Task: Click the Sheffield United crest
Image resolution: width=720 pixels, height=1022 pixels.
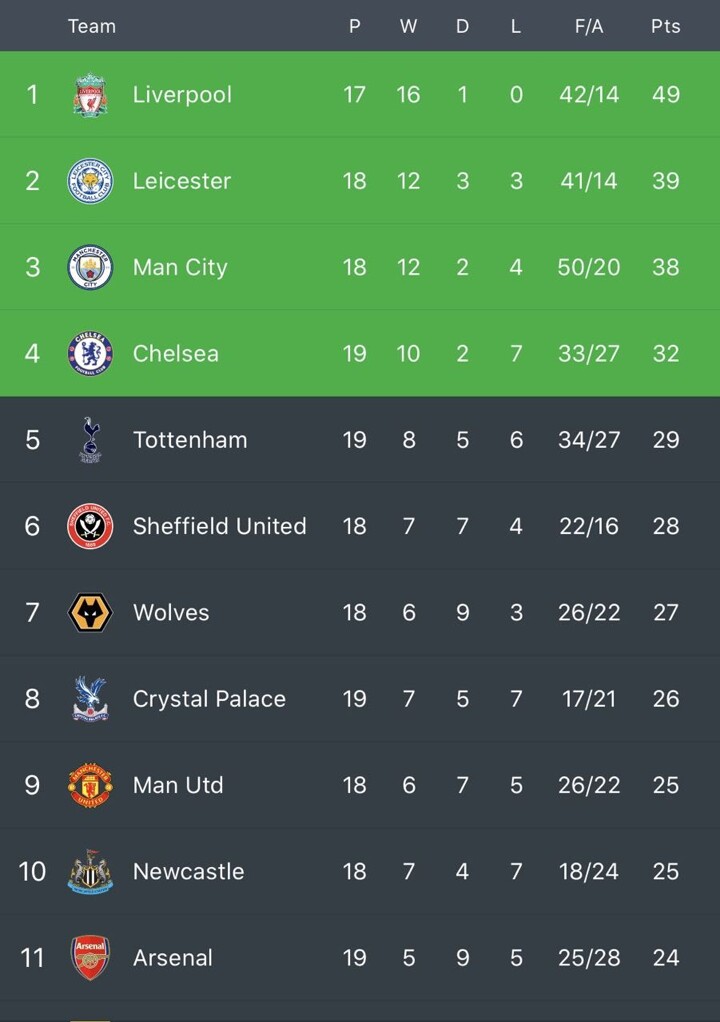Action: tap(90, 526)
